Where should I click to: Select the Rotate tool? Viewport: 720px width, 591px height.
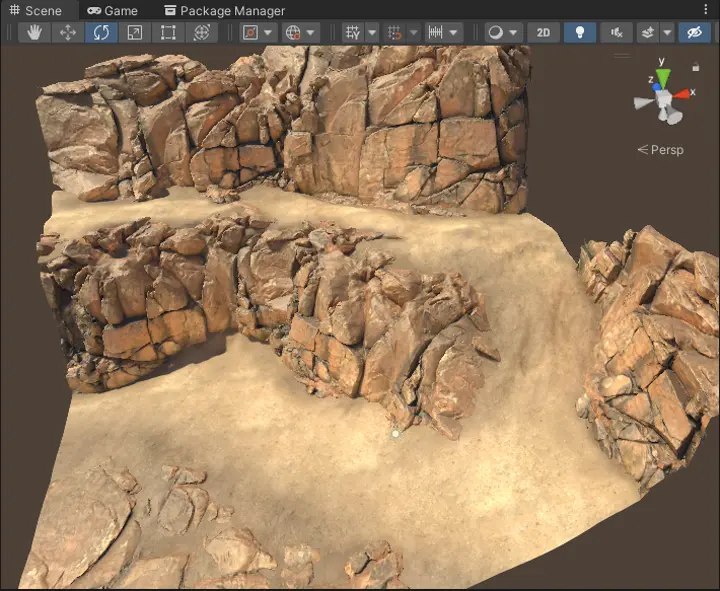click(x=101, y=33)
